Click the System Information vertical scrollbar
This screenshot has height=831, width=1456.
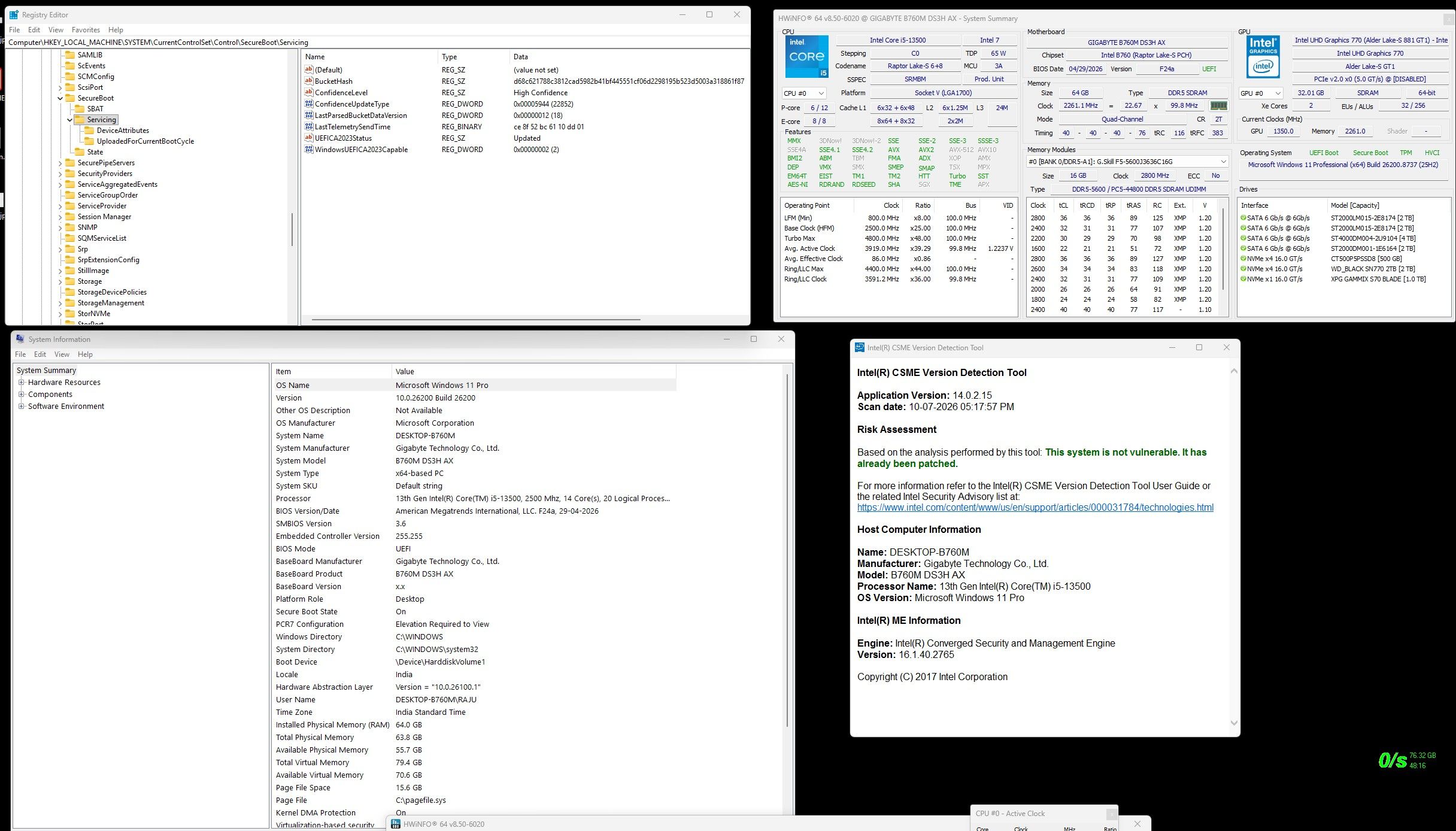(787, 551)
